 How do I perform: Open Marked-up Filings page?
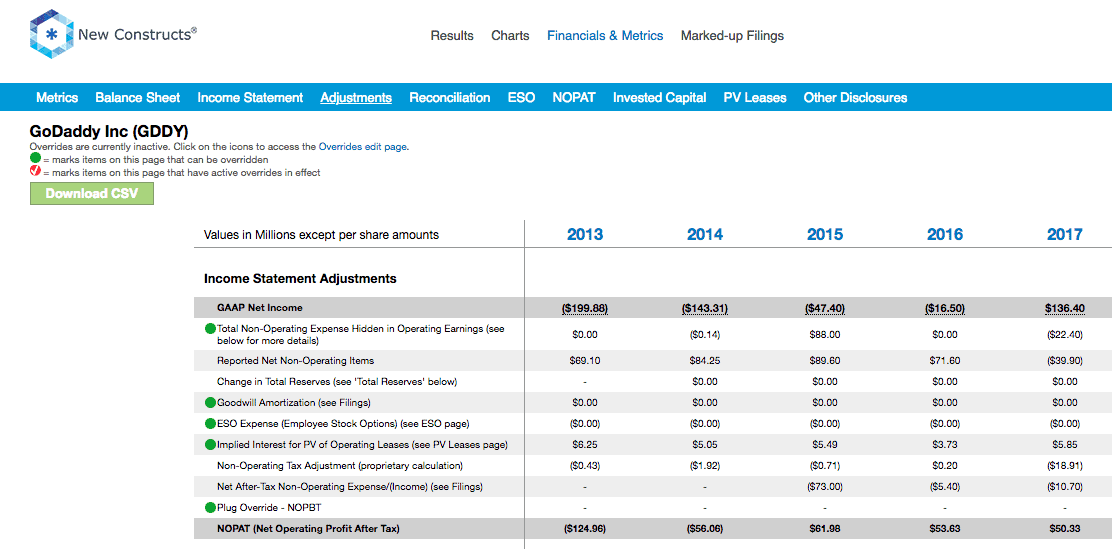coord(732,35)
